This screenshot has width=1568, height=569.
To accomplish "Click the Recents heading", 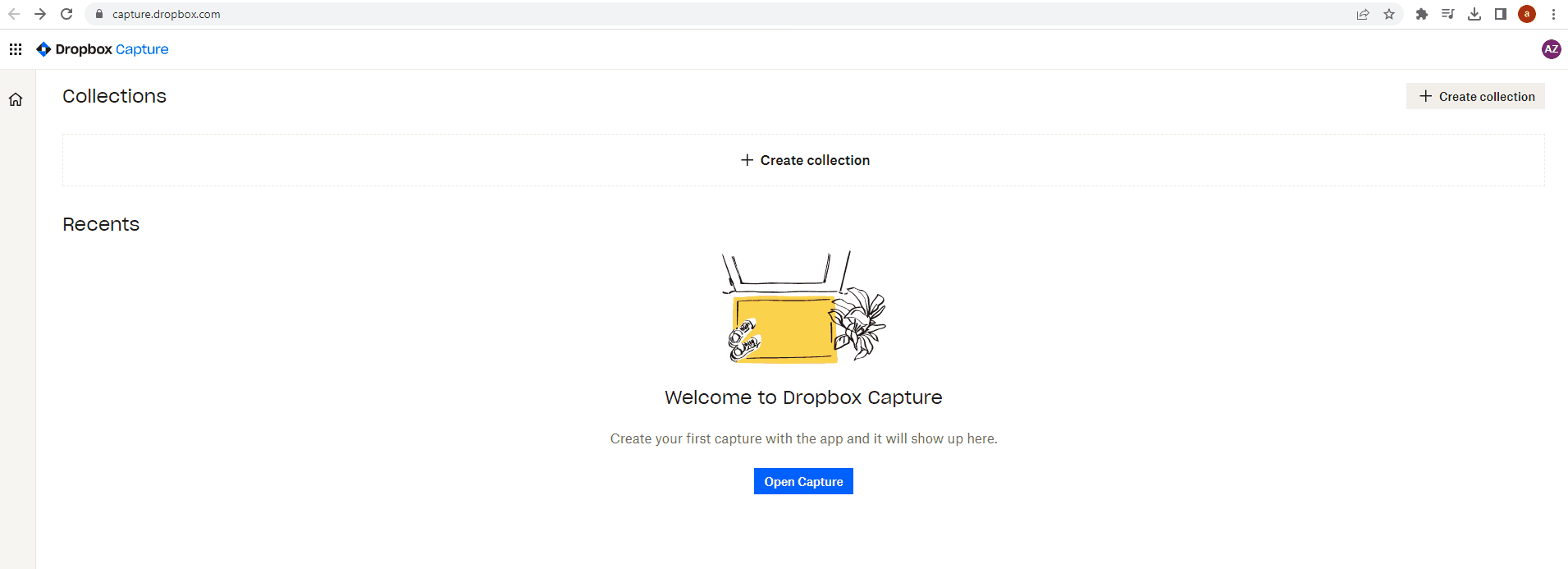I will (x=101, y=224).
